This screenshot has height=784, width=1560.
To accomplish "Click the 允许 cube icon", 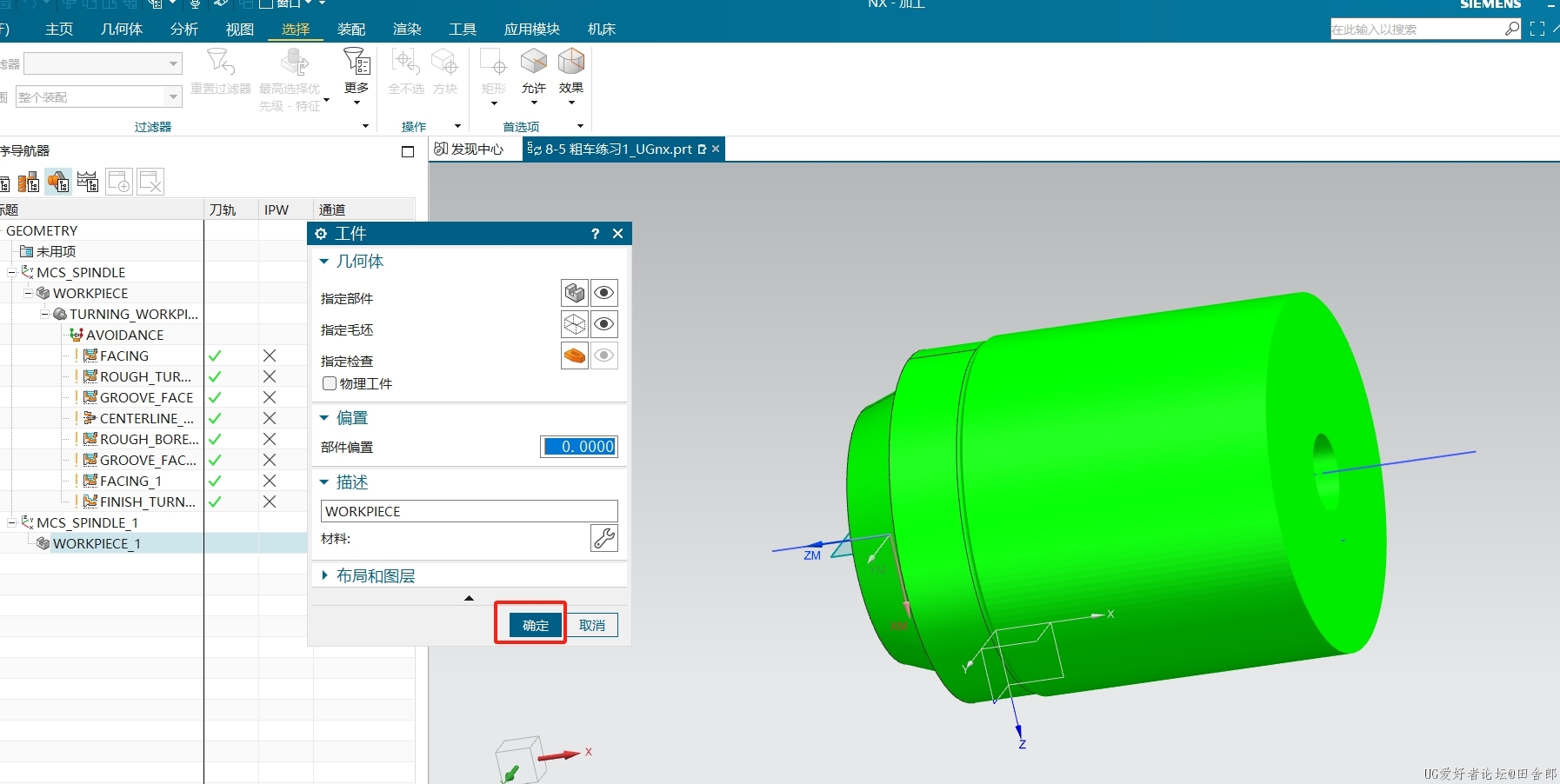I will pyautogui.click(x=533, y=62).
